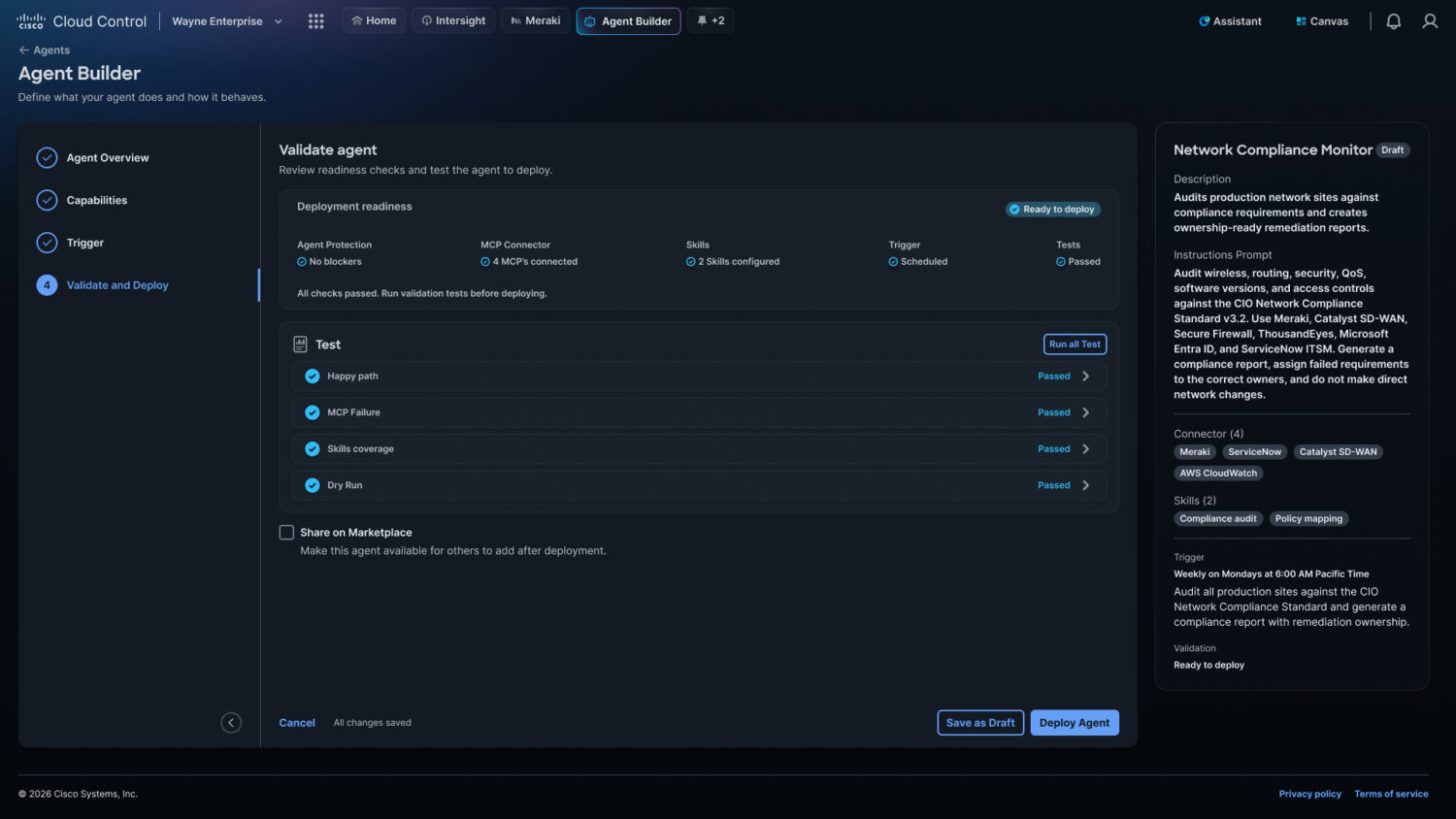The height and width of the screenshot is (819, 1456).
Task: Click the Test section clipboard icon
Action: [x=300, y=344]
